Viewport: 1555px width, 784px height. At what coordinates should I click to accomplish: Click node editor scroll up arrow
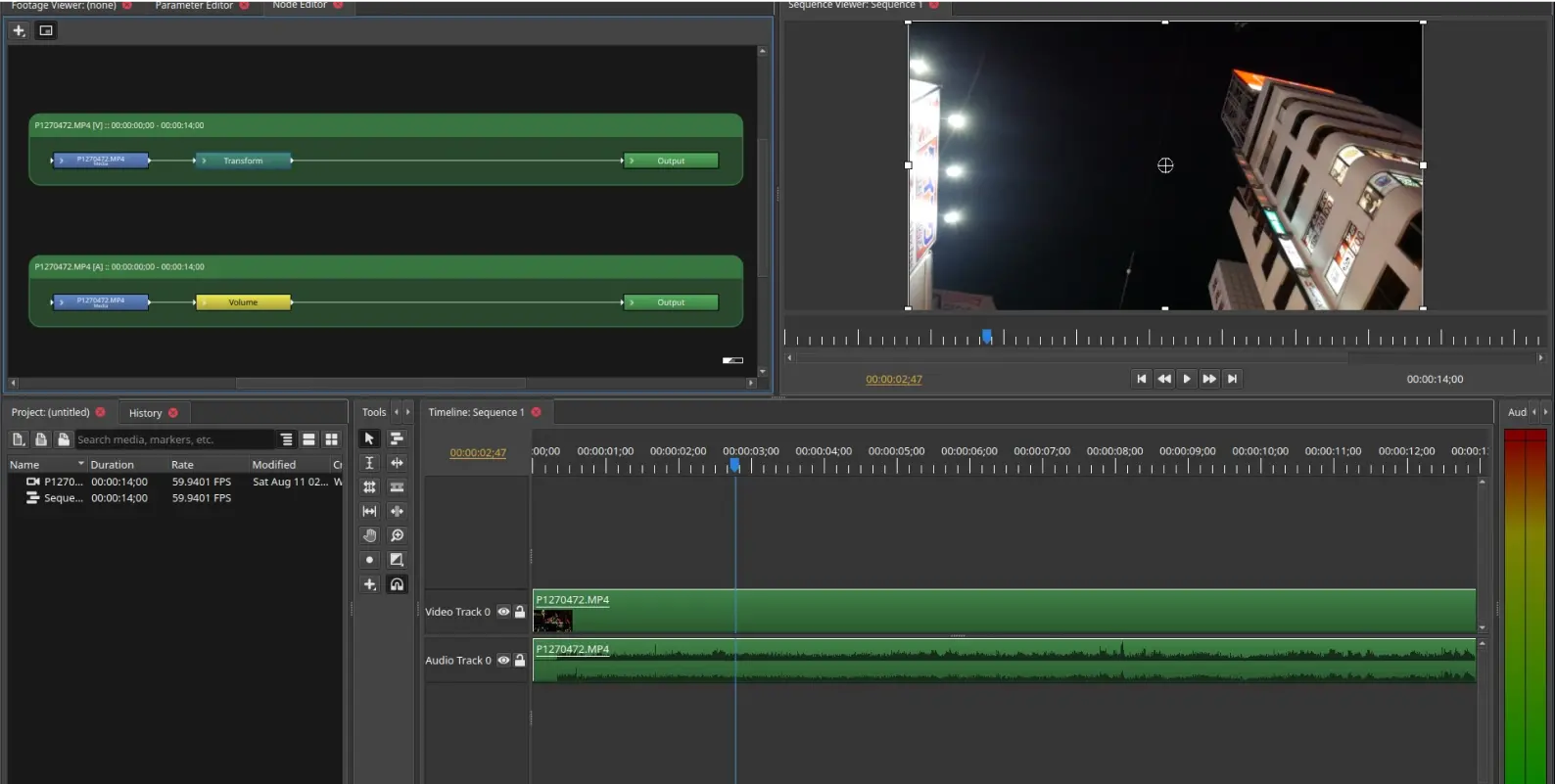tap(763, 51)
